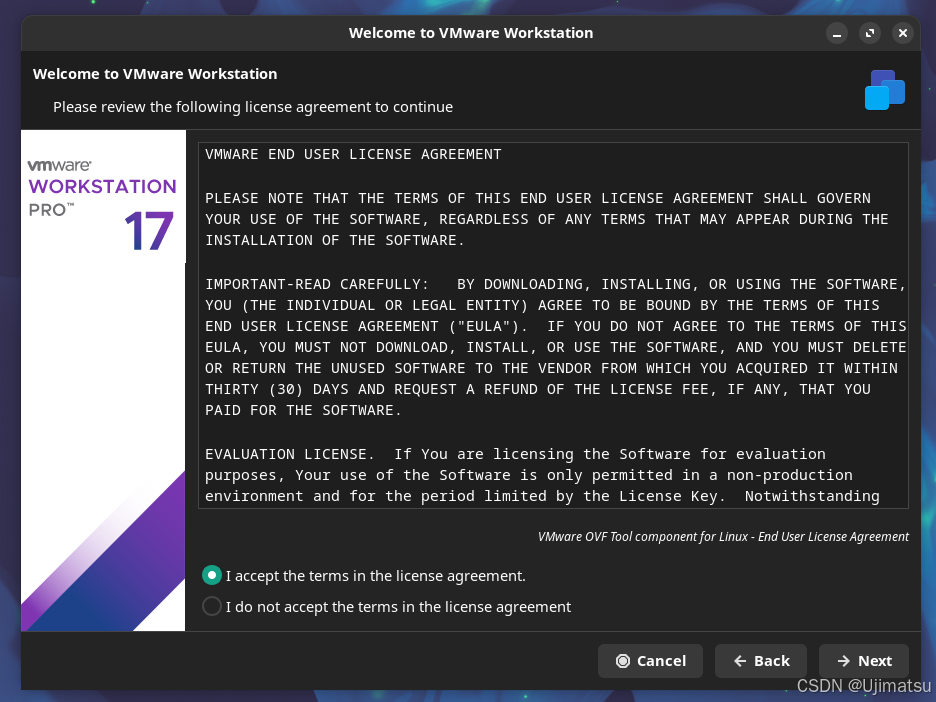936x702 pixels.
Task: Click the 'EVALUATION LICENSE.' paragraph text
Action: tap(542, 475)
